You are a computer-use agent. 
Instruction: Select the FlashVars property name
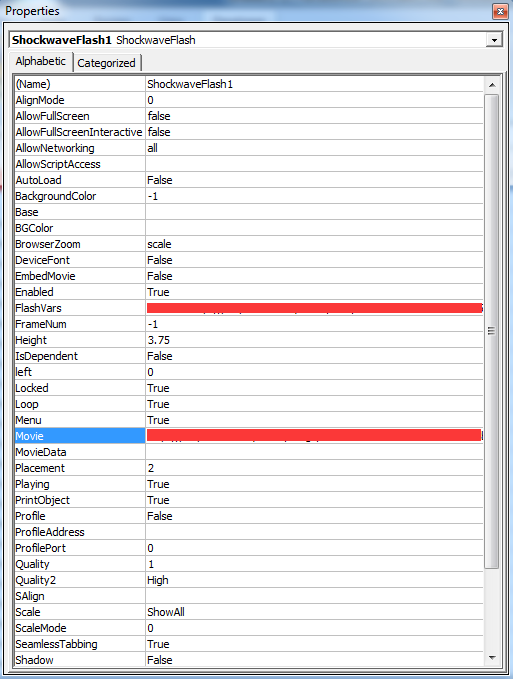pos(80,308)
